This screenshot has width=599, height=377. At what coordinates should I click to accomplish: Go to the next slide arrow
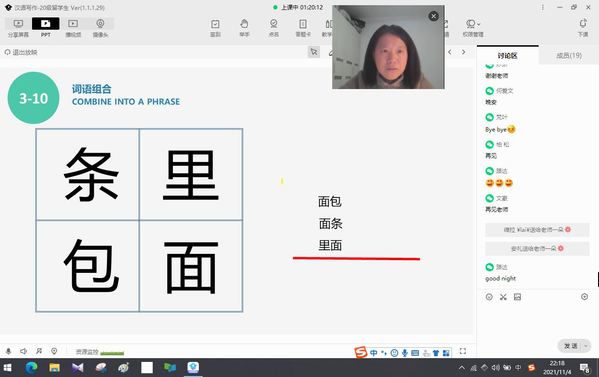click(463, 52)
